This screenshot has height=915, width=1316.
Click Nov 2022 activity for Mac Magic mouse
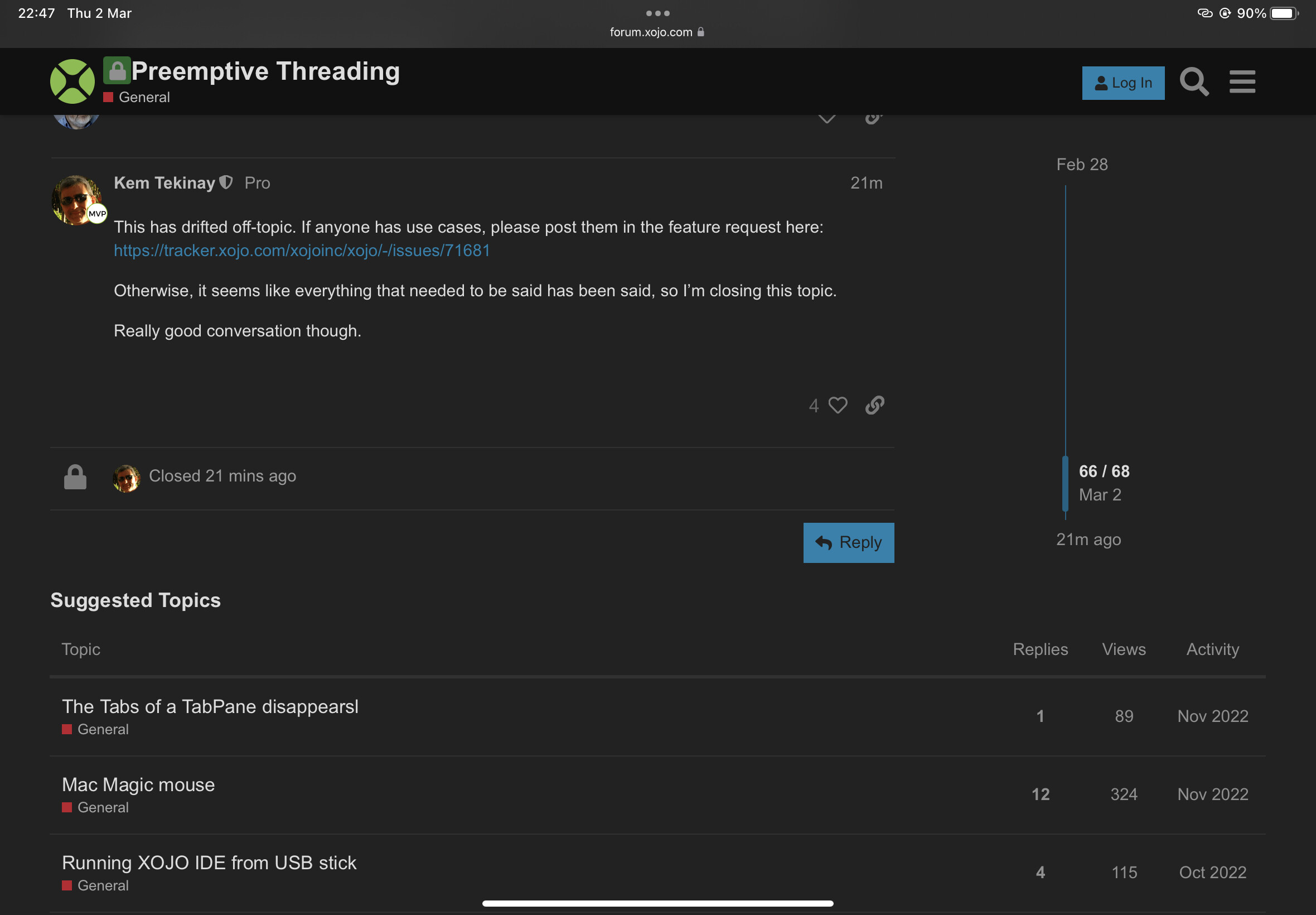click(1212, 794)
